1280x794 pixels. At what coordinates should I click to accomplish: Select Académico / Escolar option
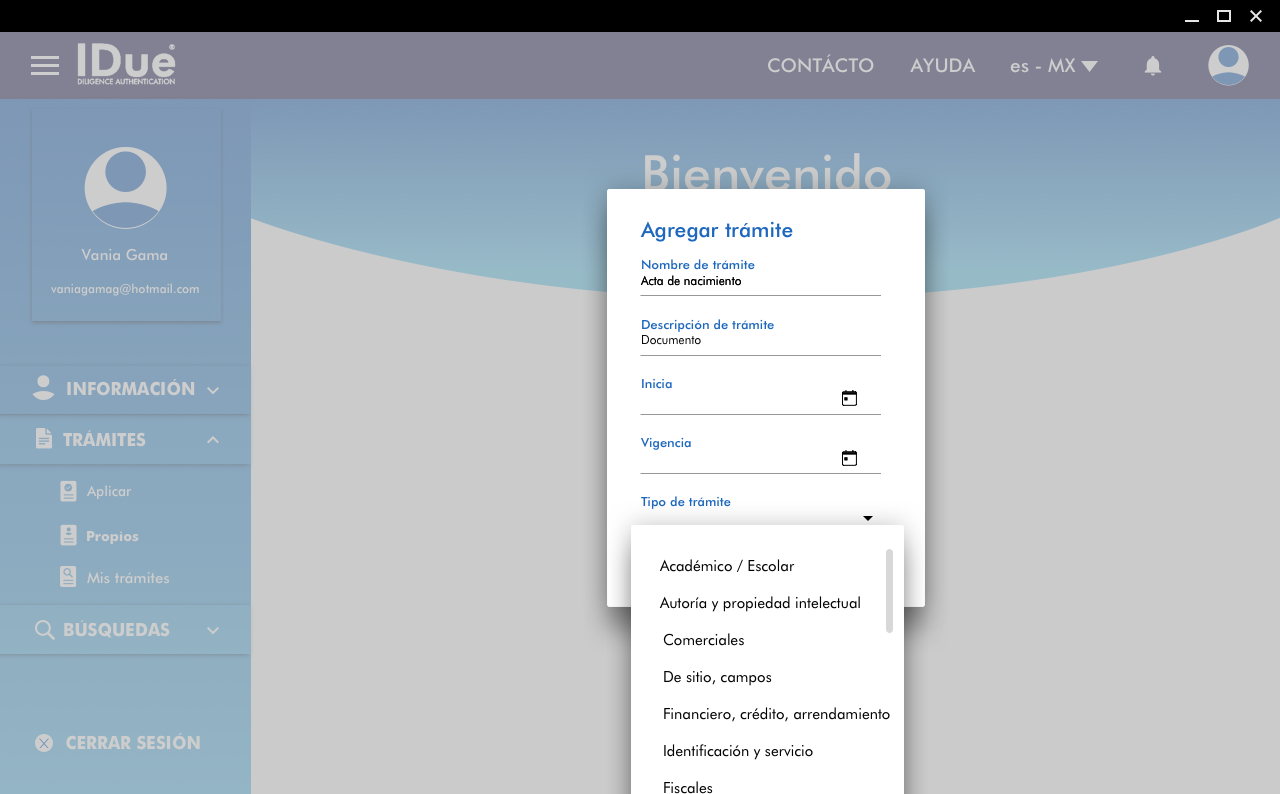pyautogui.click(x=727, y=566)
